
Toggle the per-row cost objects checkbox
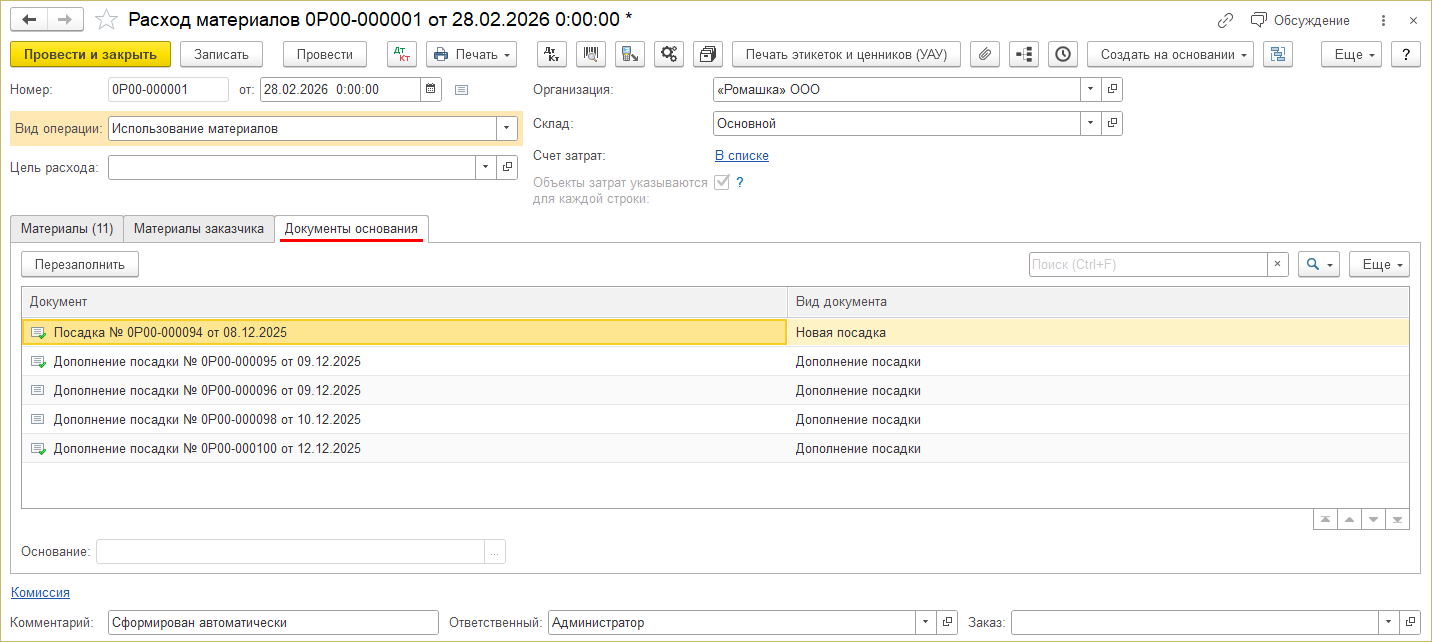721,182
